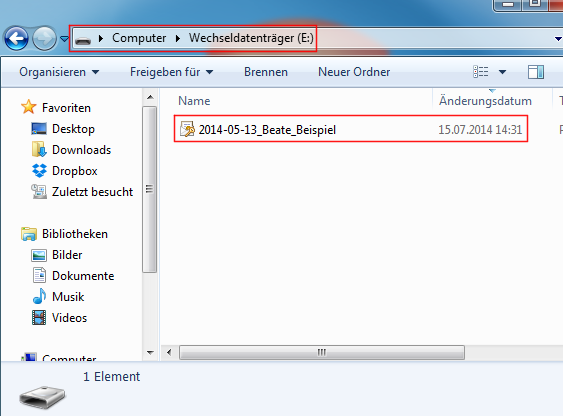Open the view options dropdown arrow
Image resolution: width=563 pixels, height=416 pixels.
point(503,72)
